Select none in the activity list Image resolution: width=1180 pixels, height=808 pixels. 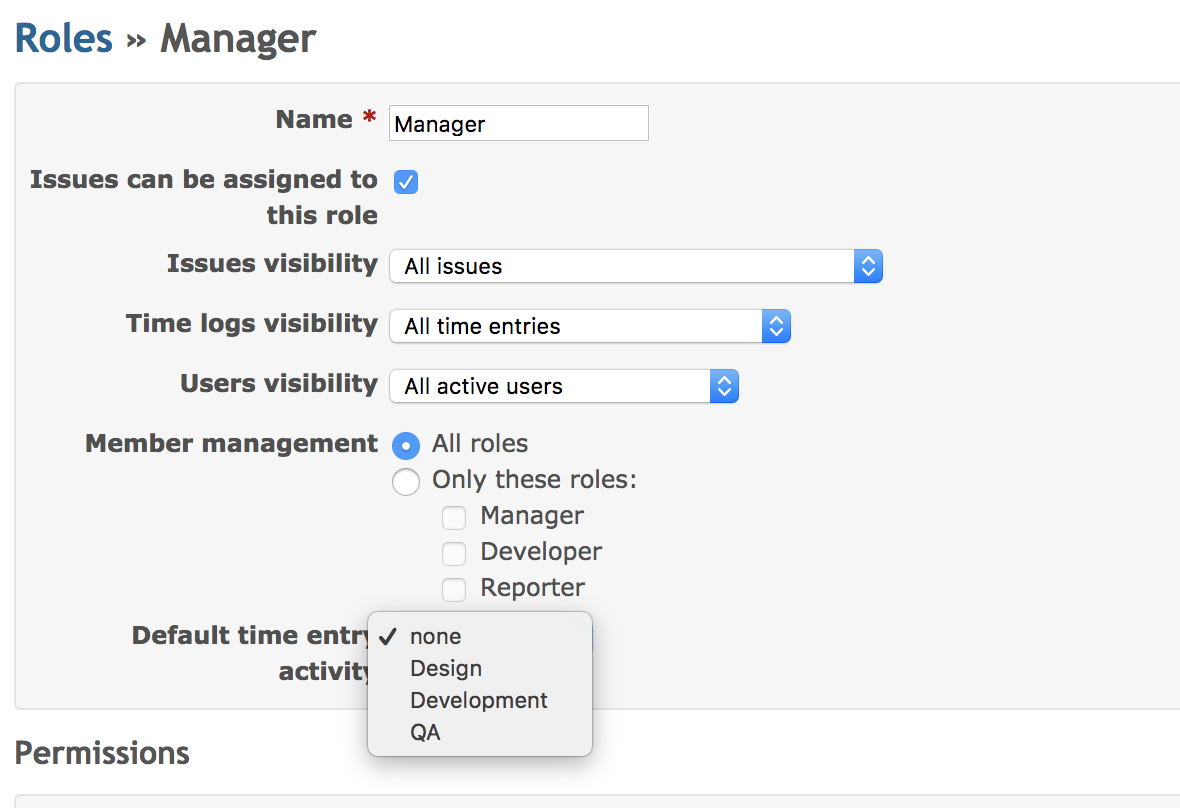[x=436, y=637]
